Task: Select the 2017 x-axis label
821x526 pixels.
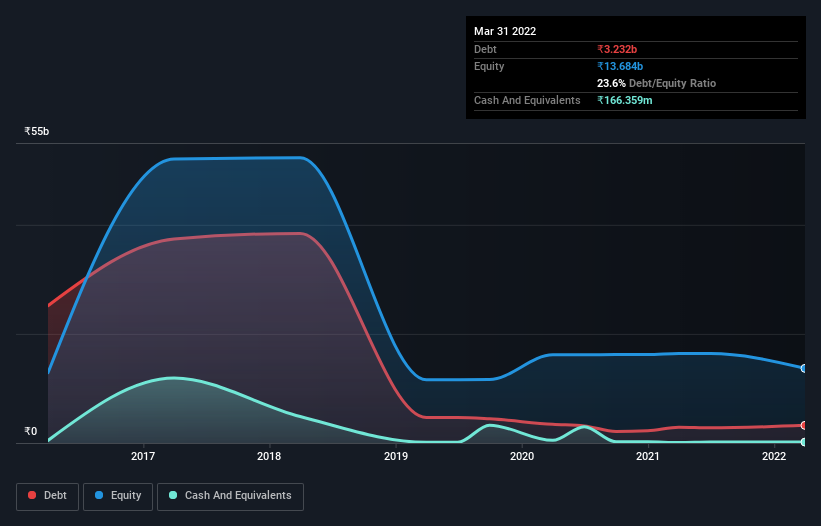Action: pyautogui.click(x=143, y=456)
